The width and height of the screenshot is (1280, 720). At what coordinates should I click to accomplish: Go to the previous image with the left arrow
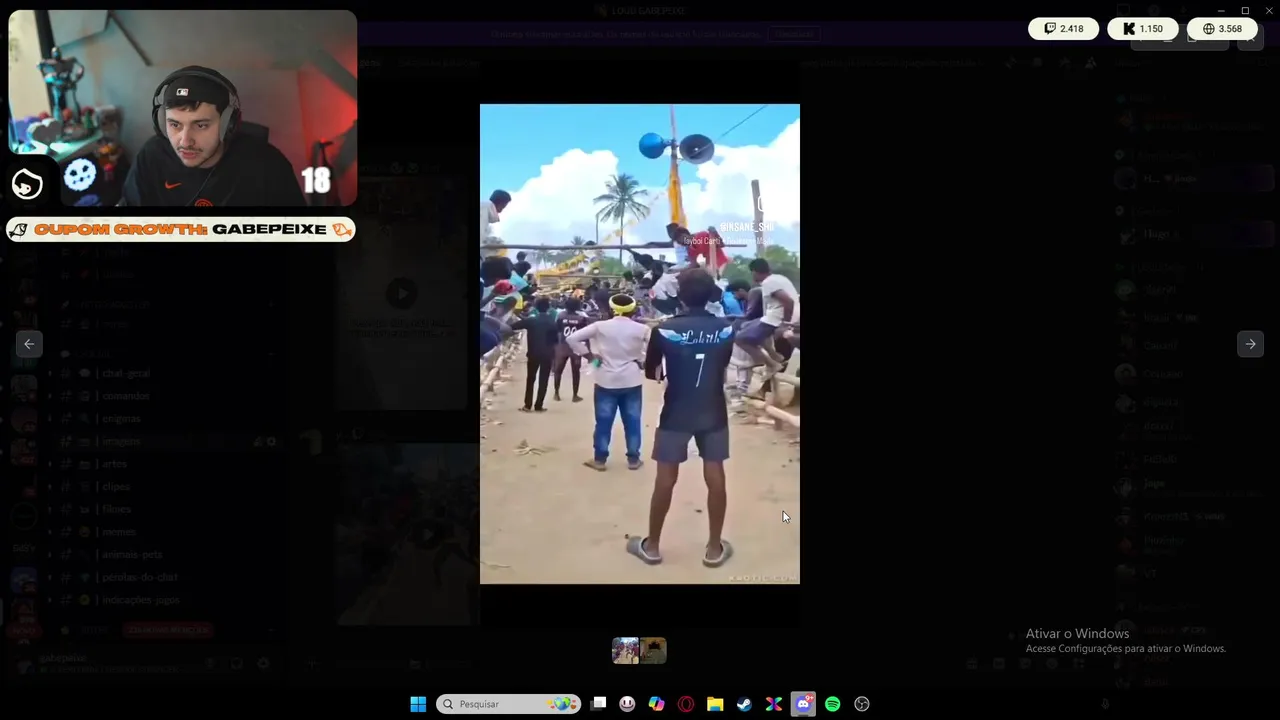pos(29,344)
